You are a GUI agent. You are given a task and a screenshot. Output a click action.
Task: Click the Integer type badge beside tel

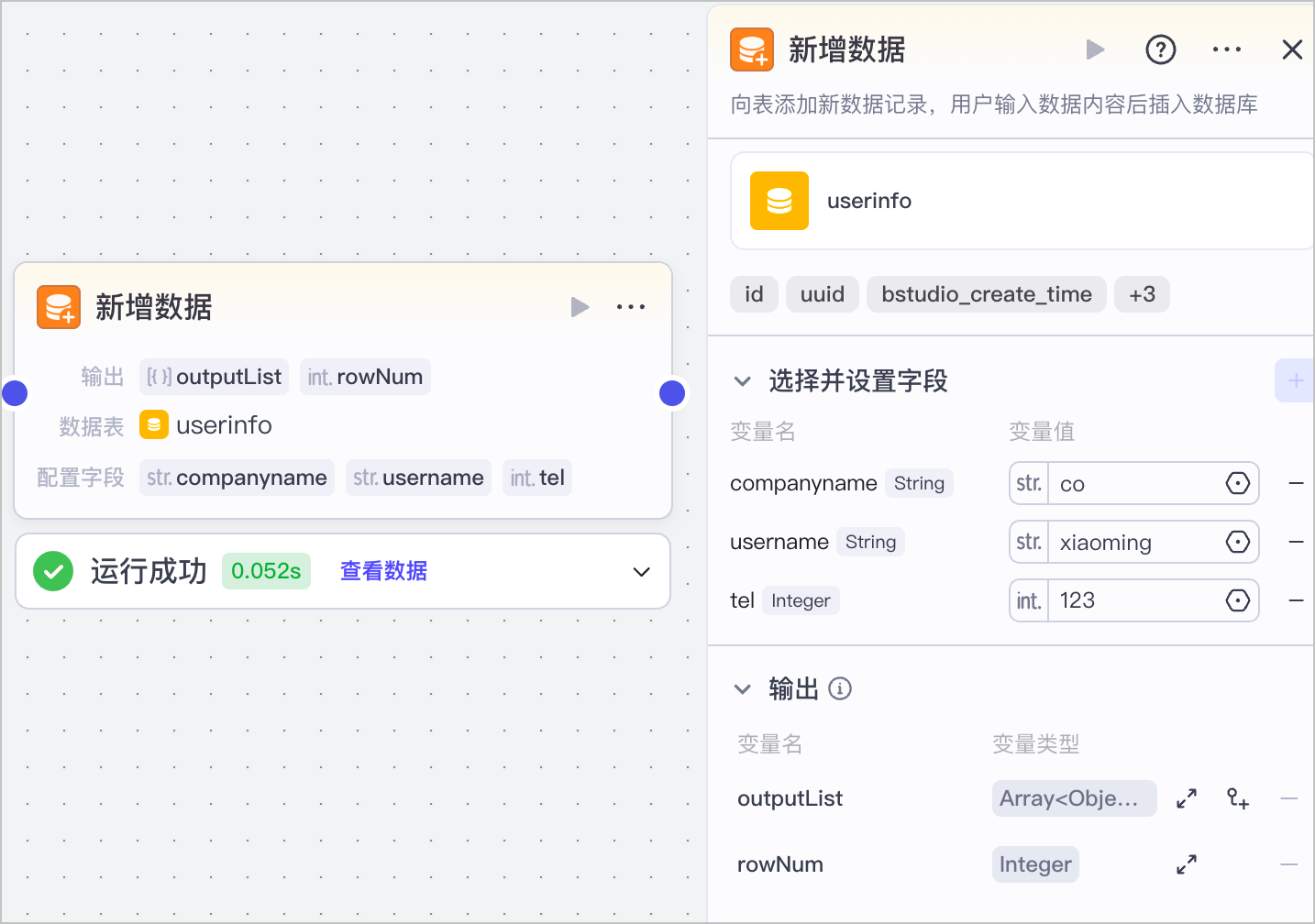coord(801,600)
